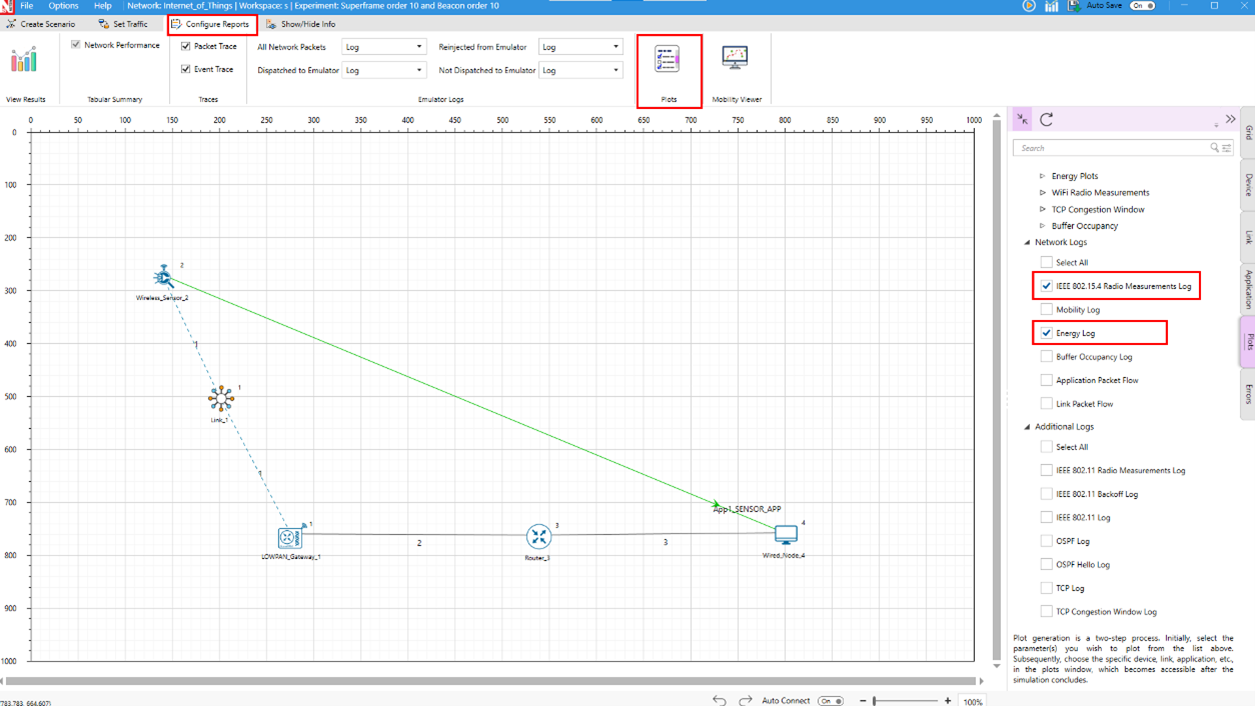The image size is (1255, 706).
Task: Switch to the Device side tab
Action: pyautogui.click(x=1248, y=185)
